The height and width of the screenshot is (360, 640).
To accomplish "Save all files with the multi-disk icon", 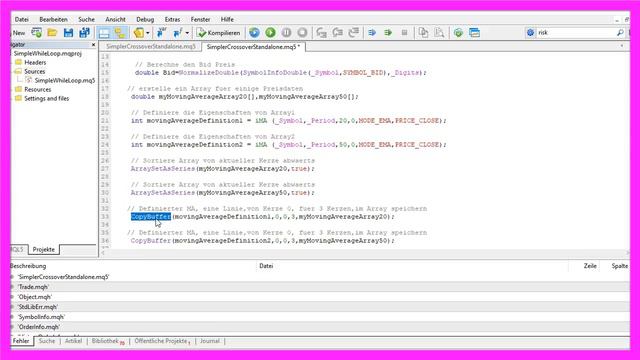I will (84, 33).
